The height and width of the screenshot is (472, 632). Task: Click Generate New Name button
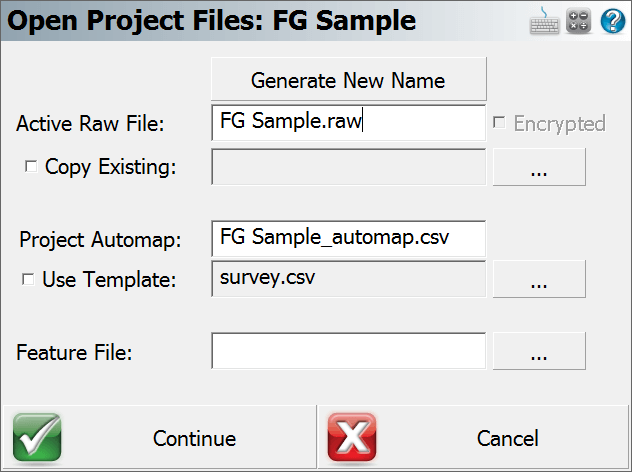click(349, 79)
